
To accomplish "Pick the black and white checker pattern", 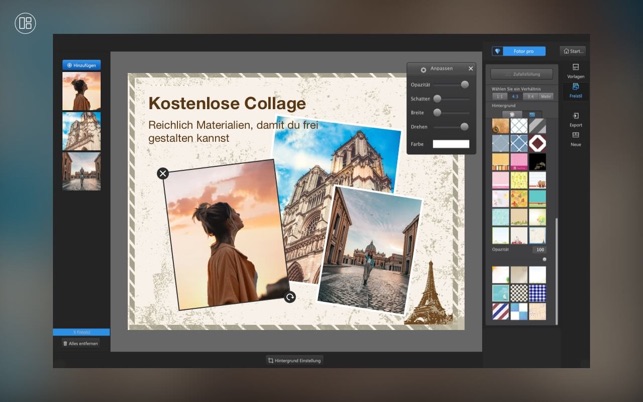I will tap(519, 293).
